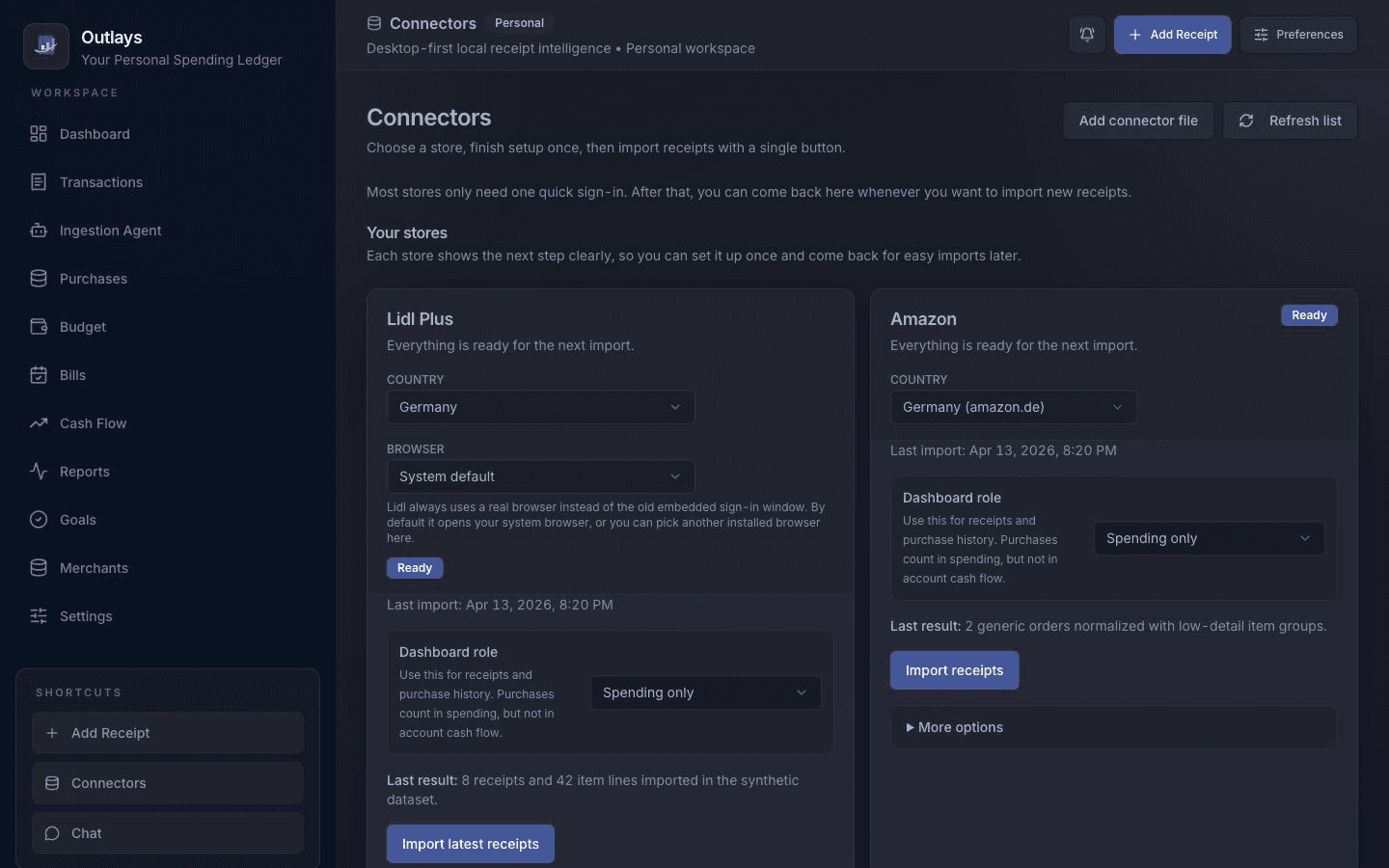
Task: Click Add Receipt shortcut in sidebar
Action: [x=168, y=733]
